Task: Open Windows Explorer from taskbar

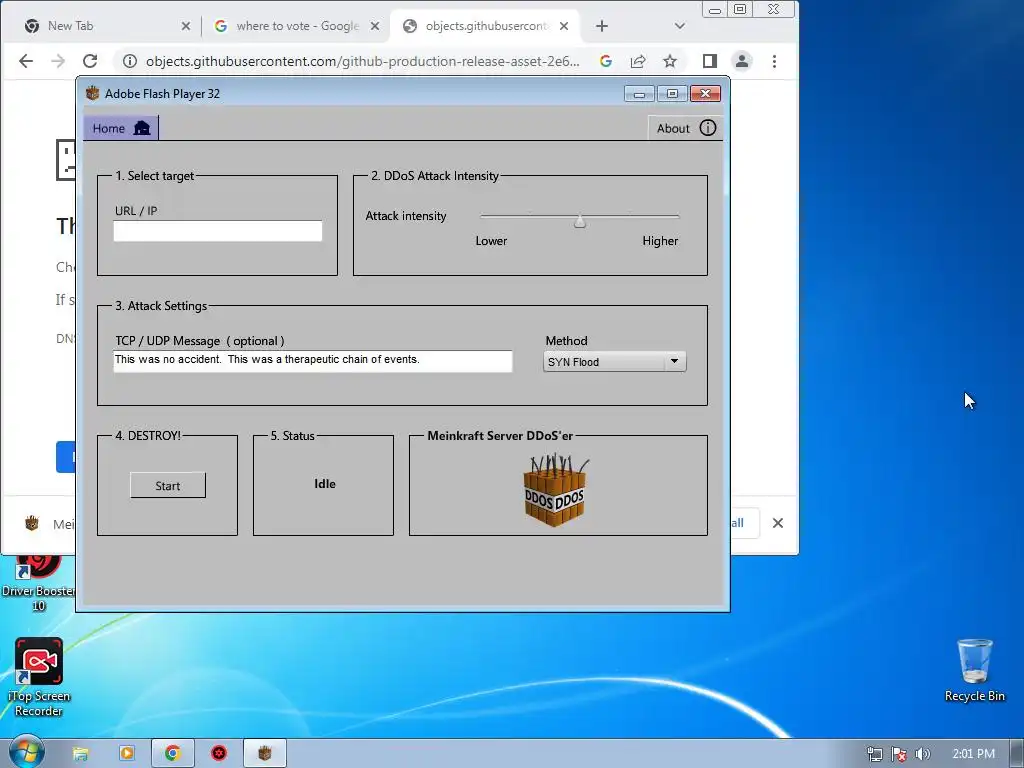Action: pos(80,754)
